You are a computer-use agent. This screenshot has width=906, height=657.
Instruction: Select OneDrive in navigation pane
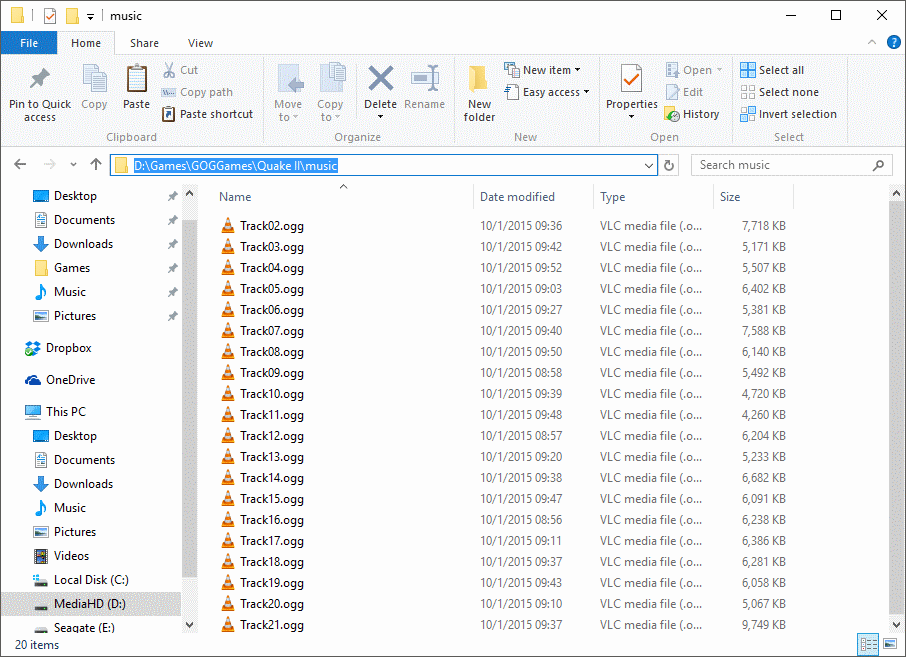click(x=60, y=380)
